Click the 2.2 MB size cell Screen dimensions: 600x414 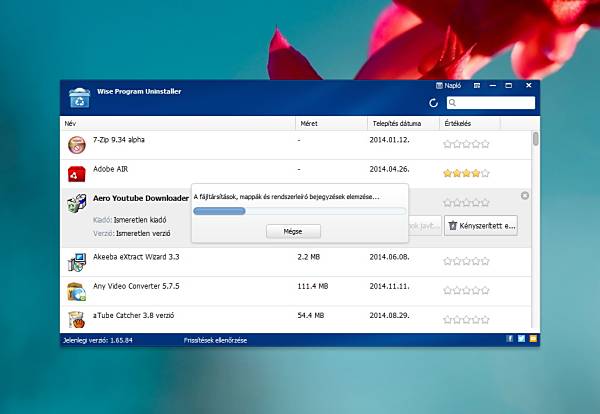pyautogui.click(x=308, y=257)
